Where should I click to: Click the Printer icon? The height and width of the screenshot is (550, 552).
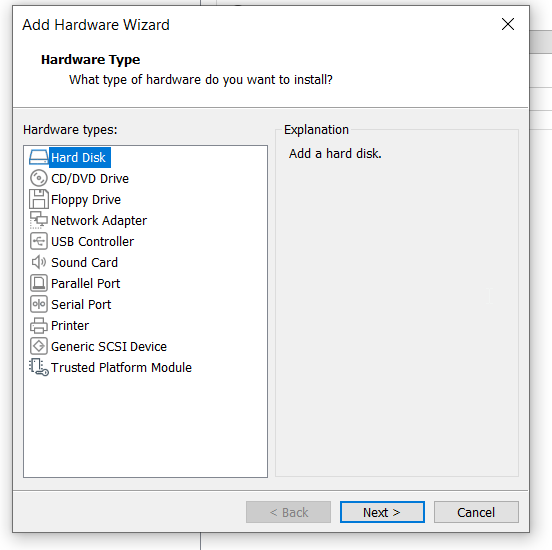coord(38,325)
